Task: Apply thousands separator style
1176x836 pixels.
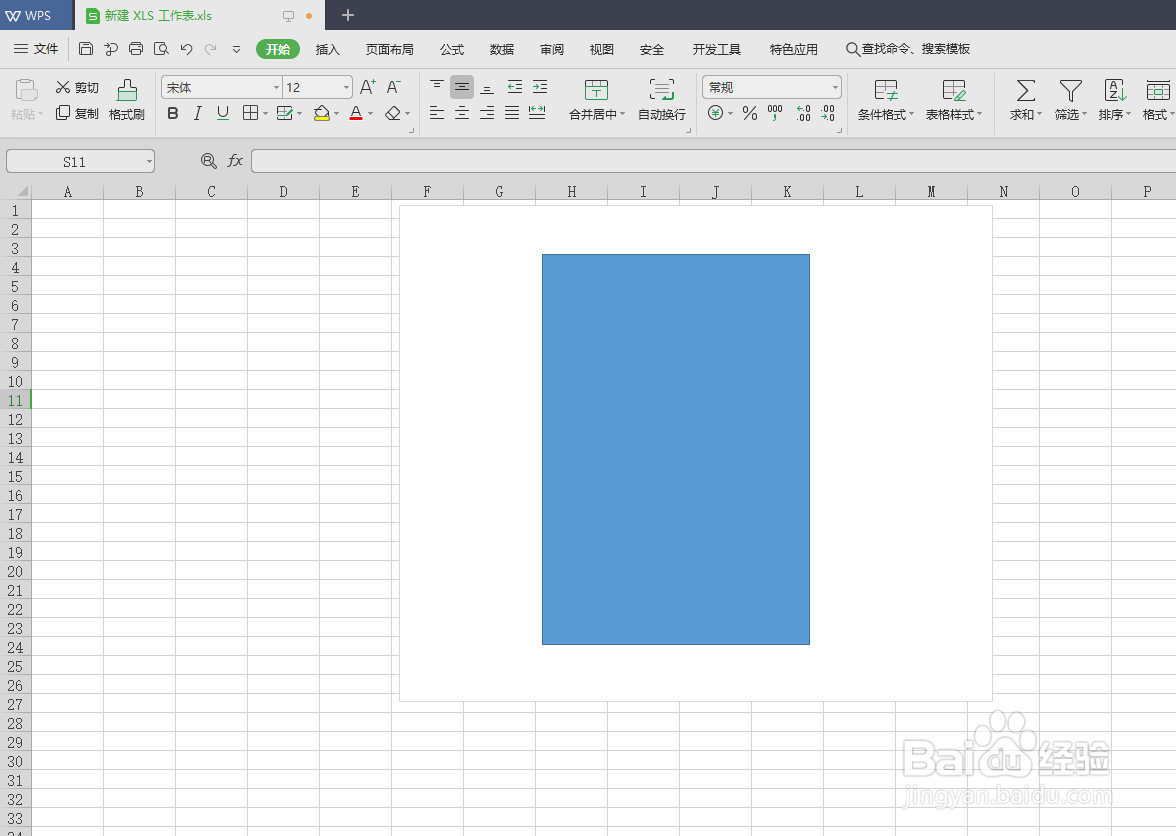Action: (775, 113)
